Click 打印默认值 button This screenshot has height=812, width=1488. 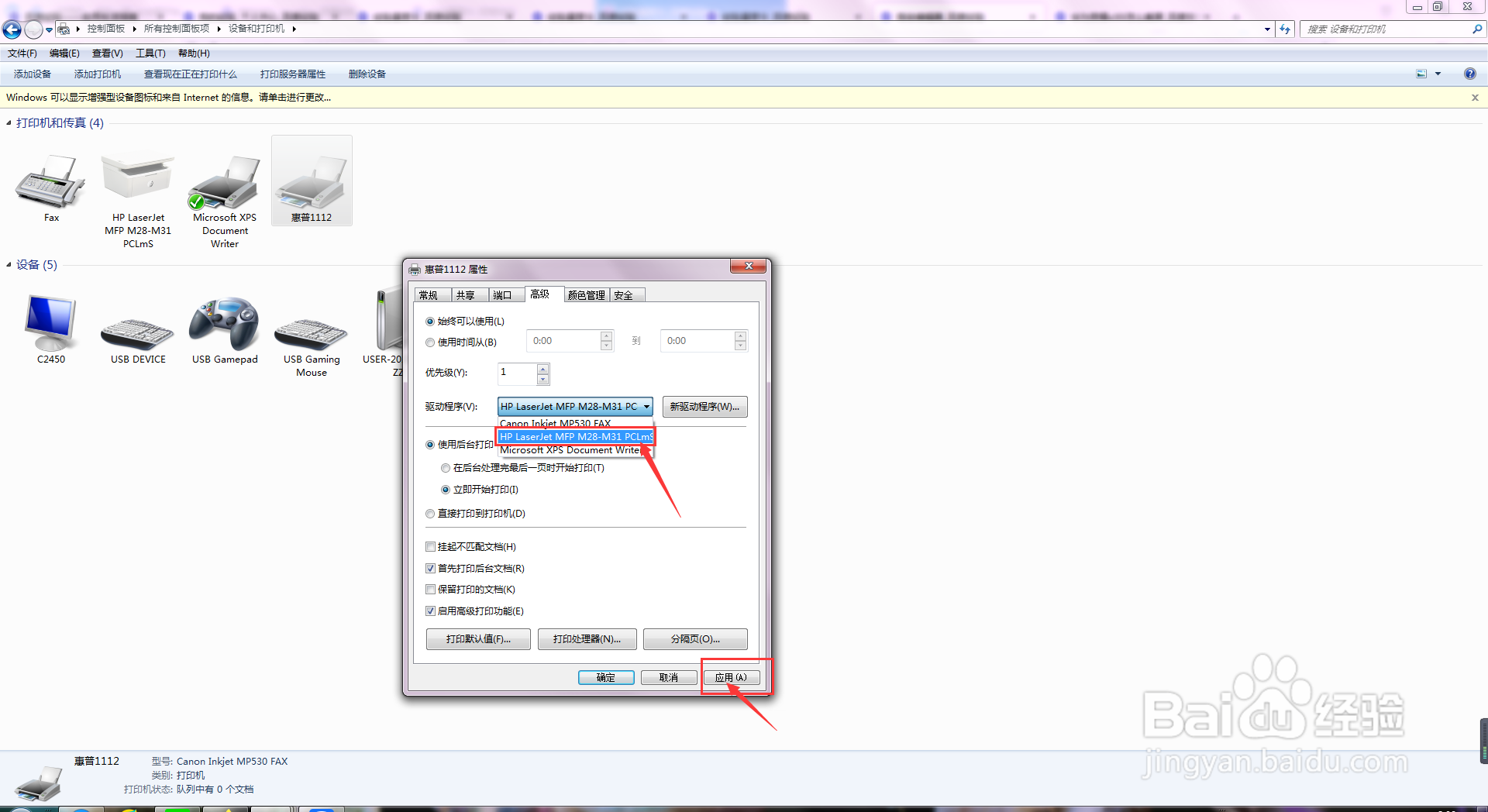pos(478,639)
